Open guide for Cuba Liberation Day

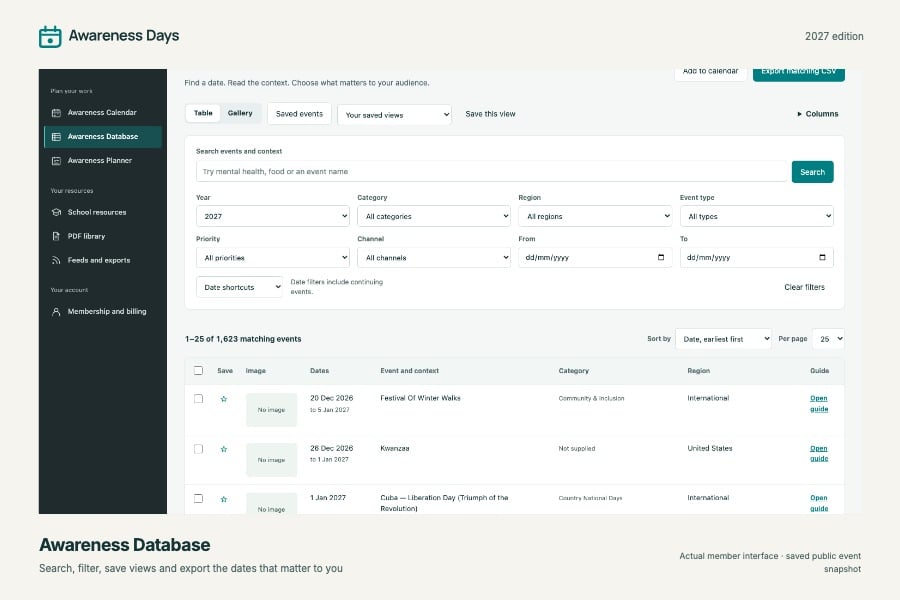click(819, 503)
